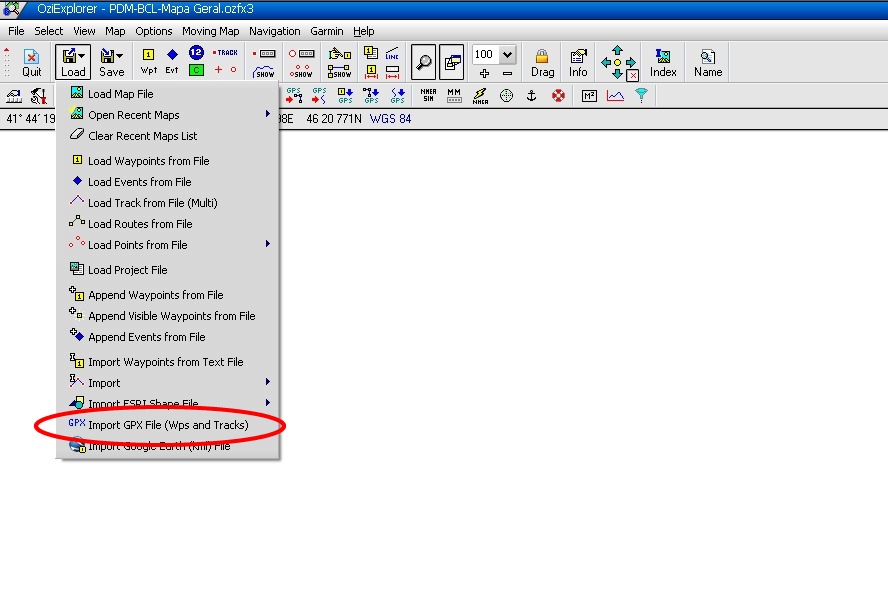Click the NMEA SIM simulator icon
Viewport: 888px width, 596px height.
pos(428,95)
